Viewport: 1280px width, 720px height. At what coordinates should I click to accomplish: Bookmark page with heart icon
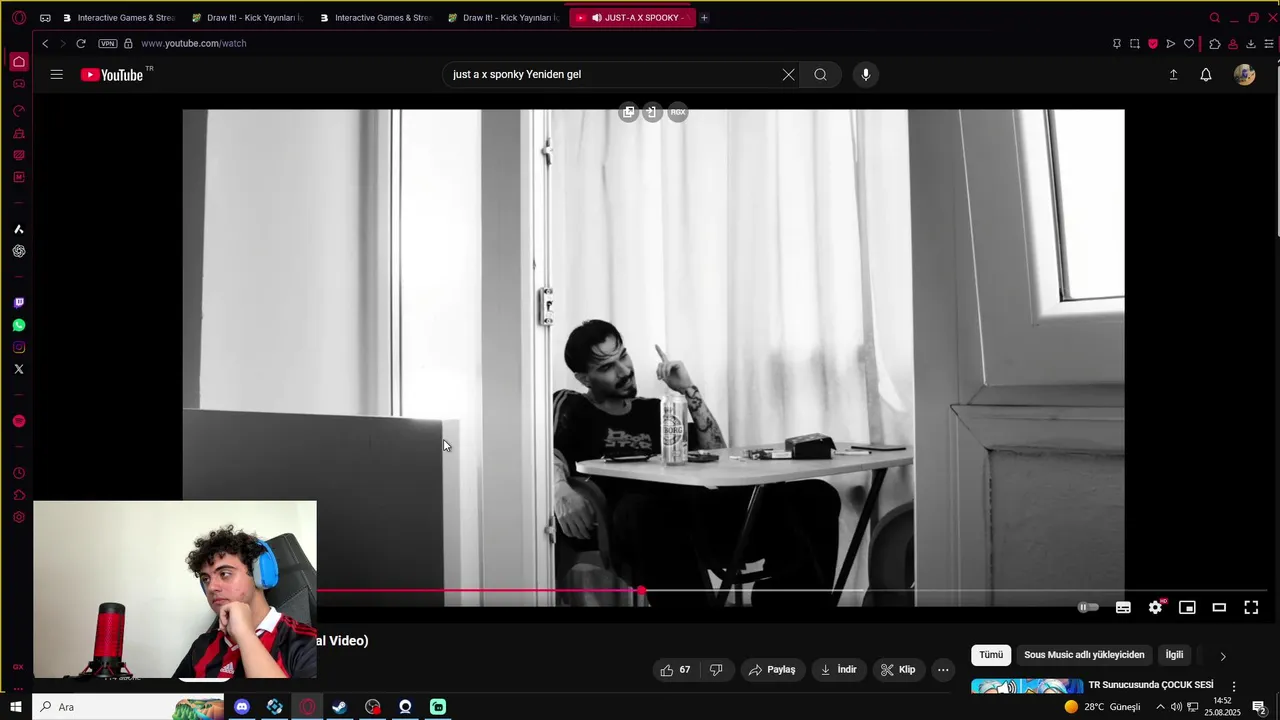point(1189,43)
